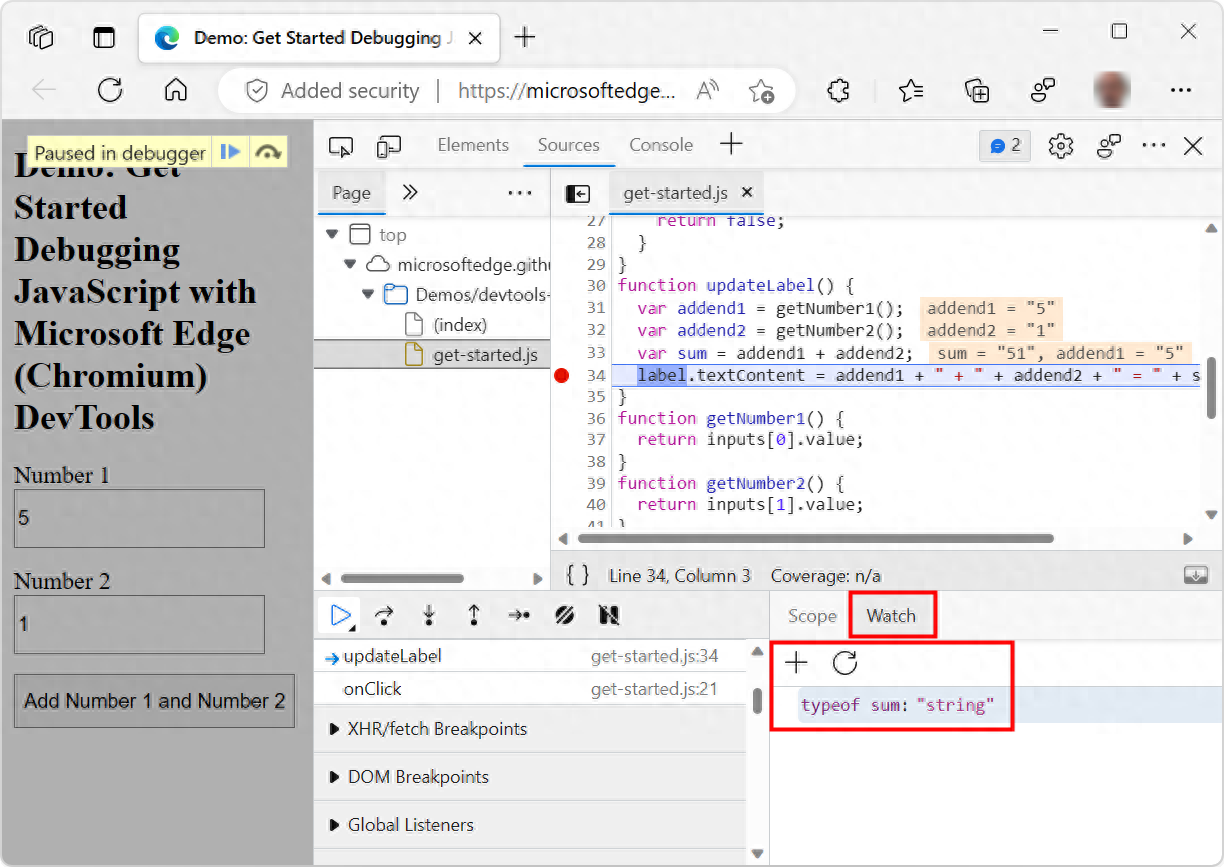Remove breakpoint on line 34
This screenshot has width=1224, height=867.
[x=561, y=376]
